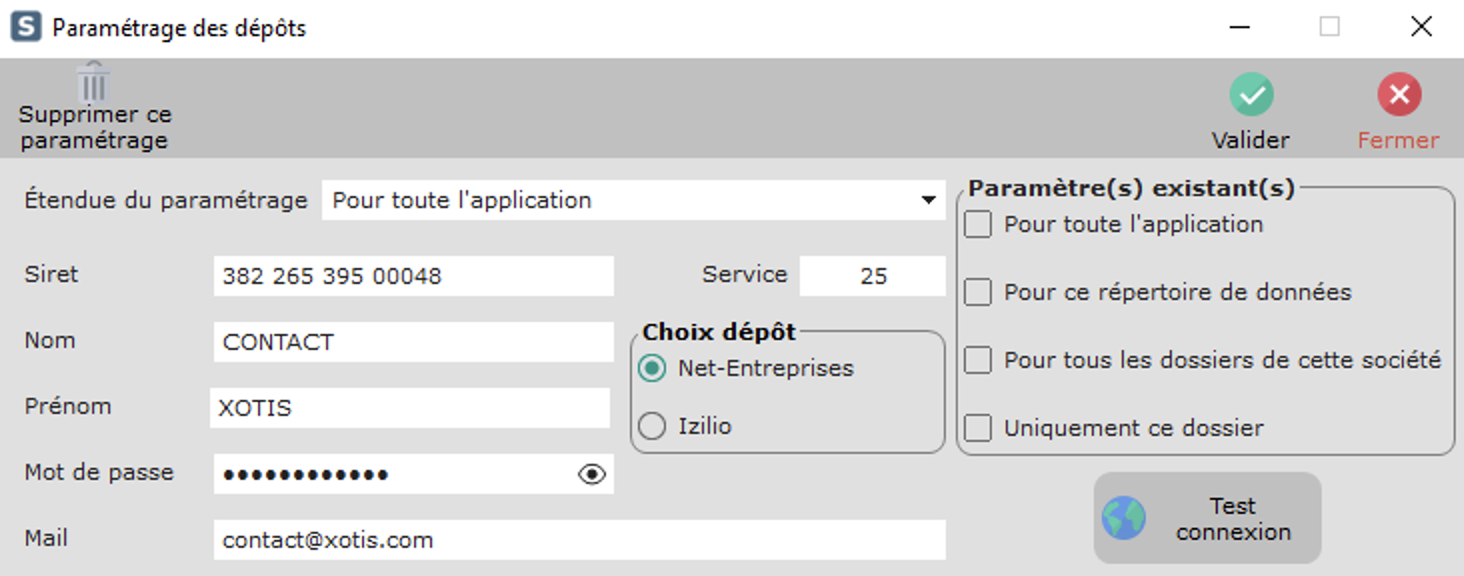The height and width of the screenshot is (576, 1464).
Task: Click the Service number field
Action: point(872,277)
